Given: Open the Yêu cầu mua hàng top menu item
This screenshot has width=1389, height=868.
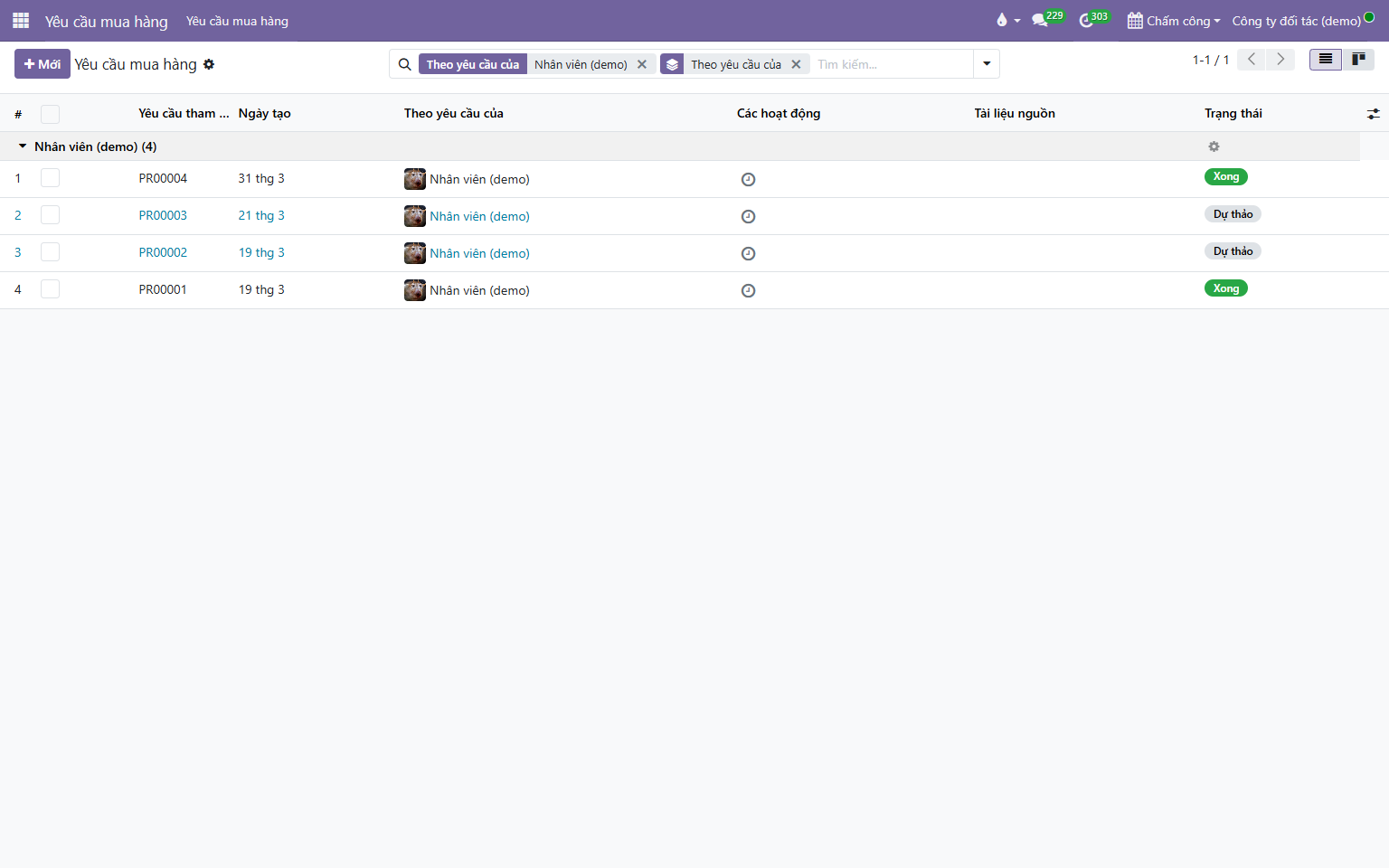Looking at the screenshot, I should [237, 21].
